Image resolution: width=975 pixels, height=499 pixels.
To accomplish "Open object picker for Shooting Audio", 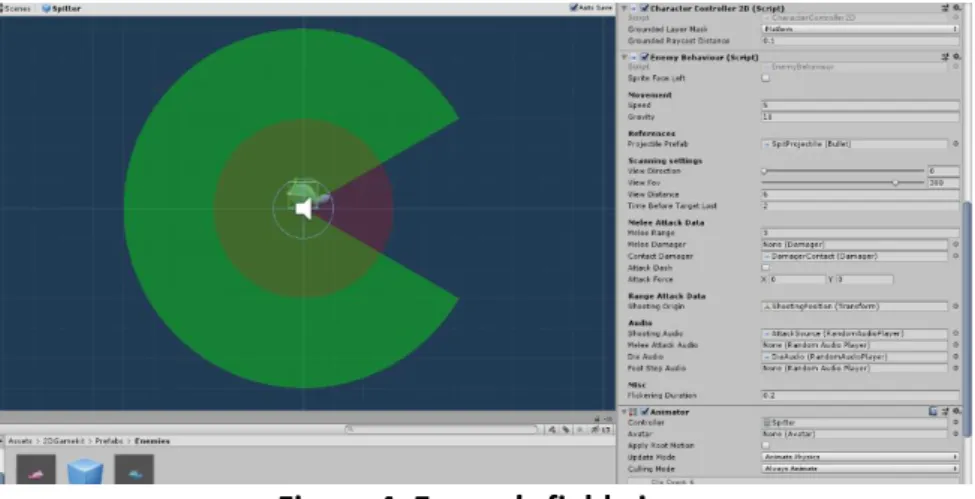I will click(956, 333).
